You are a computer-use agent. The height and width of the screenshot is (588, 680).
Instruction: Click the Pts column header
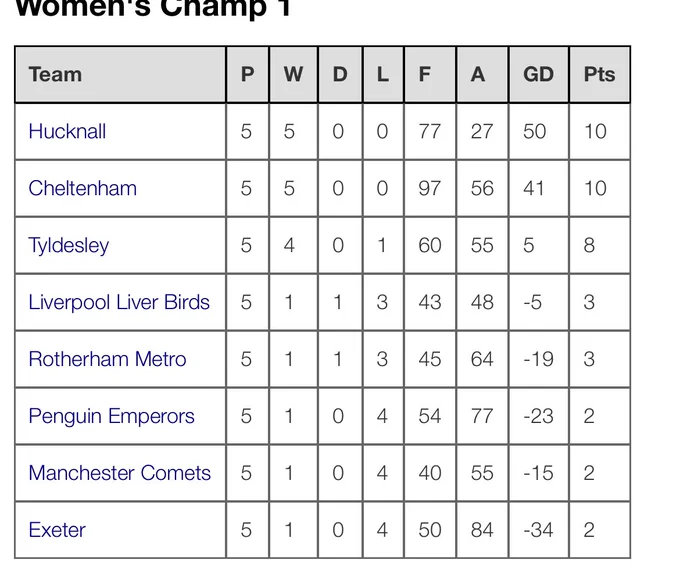point(599,75)
